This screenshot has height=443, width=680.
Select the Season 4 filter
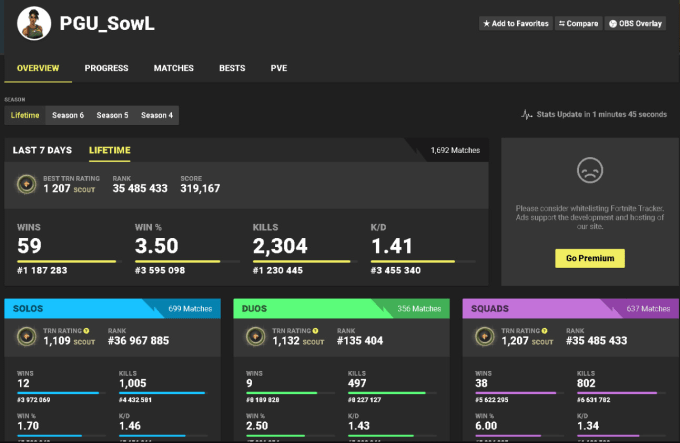157,115
